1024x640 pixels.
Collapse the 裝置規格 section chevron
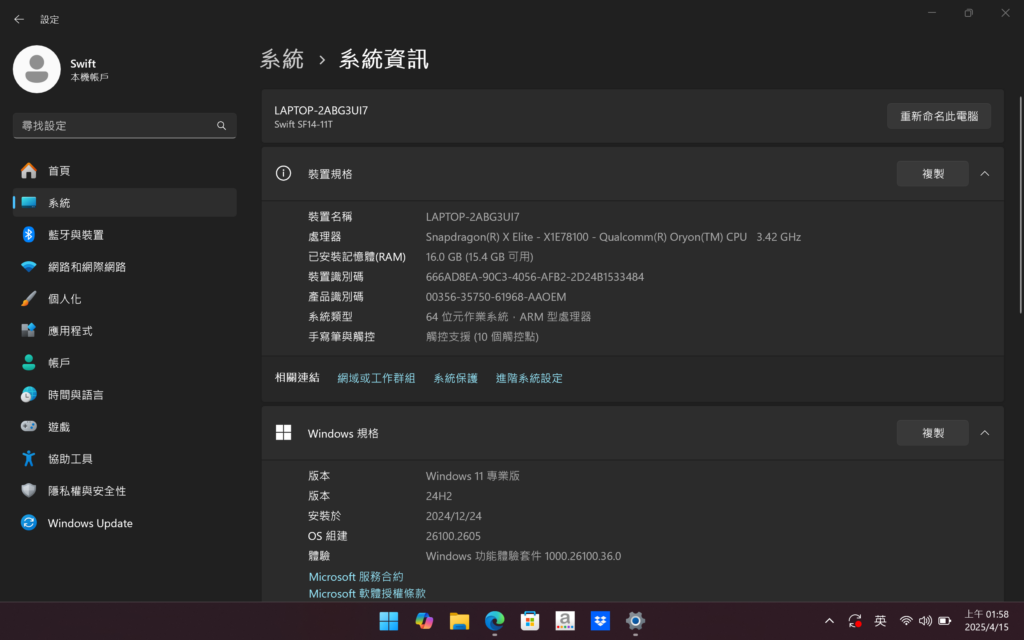point(985,174)
